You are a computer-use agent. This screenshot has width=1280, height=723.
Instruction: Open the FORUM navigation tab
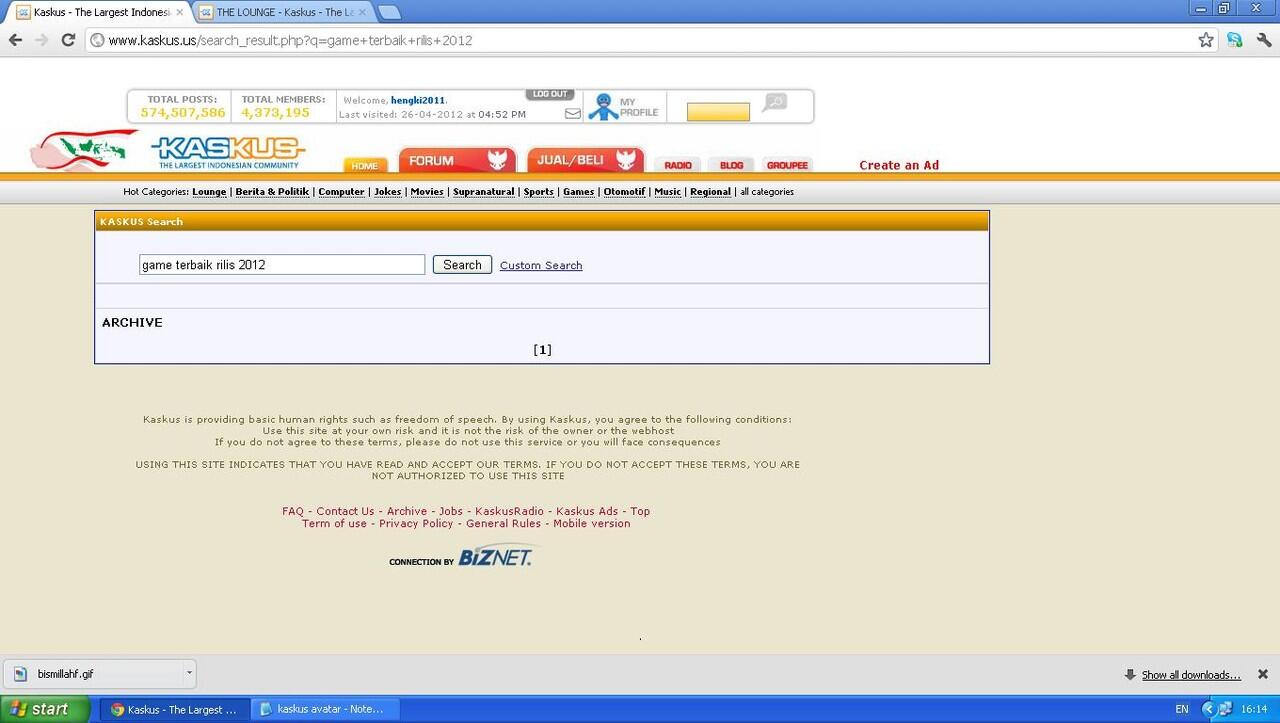coord(457,160)
